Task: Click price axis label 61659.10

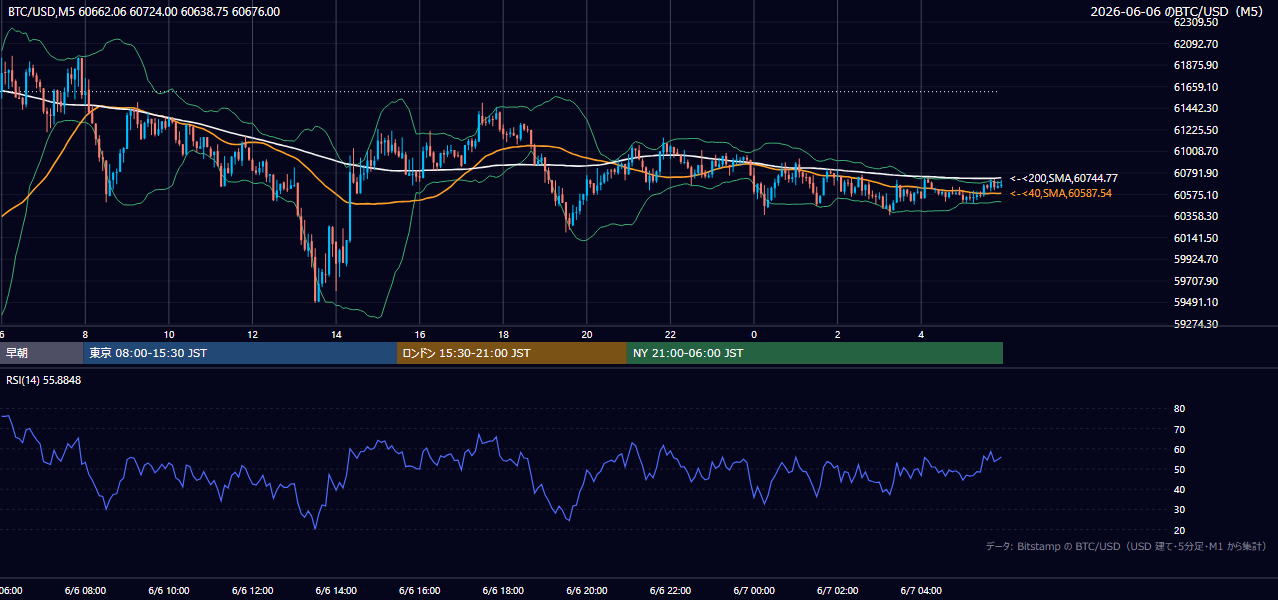Action: pyautogui.click(x=1195, y=87)
